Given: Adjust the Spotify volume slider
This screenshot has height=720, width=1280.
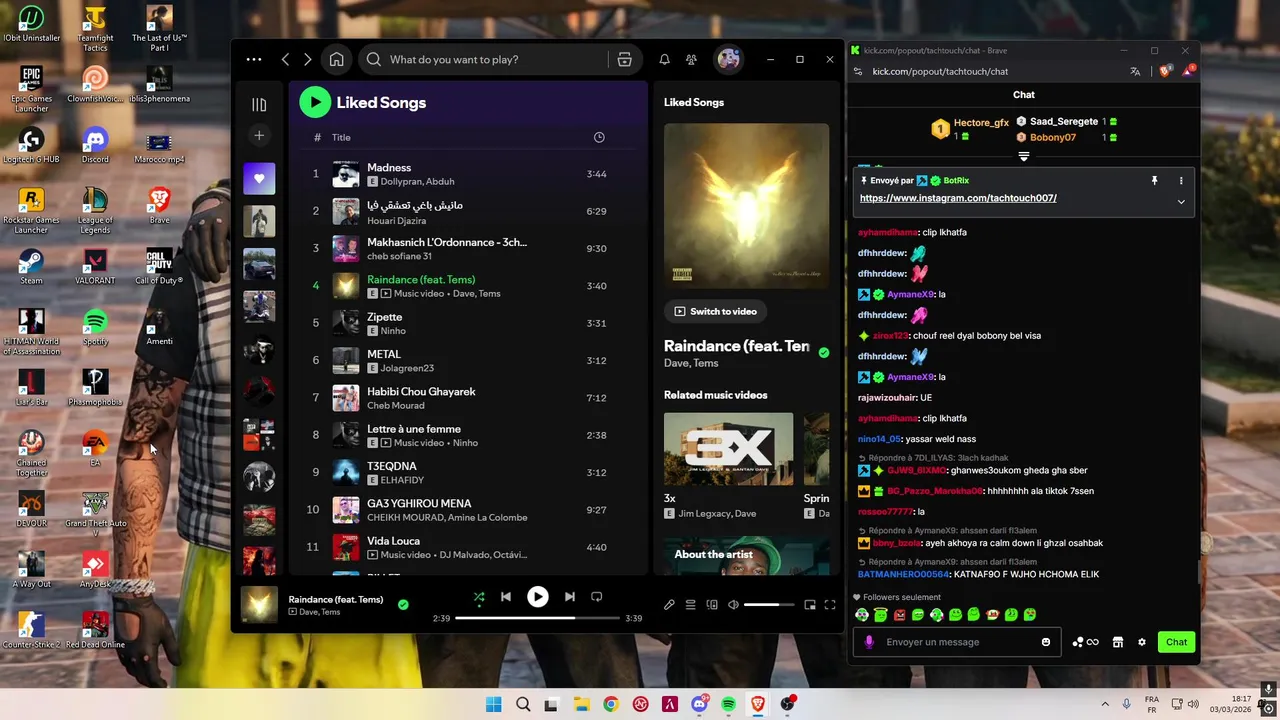Looking at the screenshot, I should pos(768,605).
